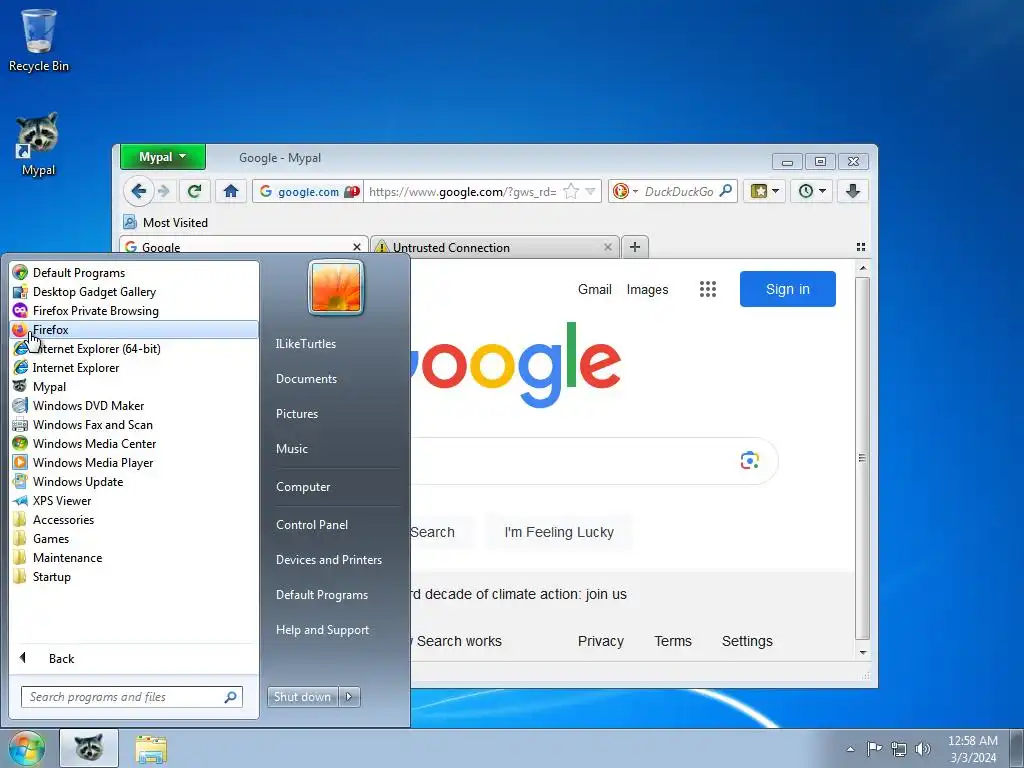Launch Internet Explorer (64-bit)

tap(134, 349)
